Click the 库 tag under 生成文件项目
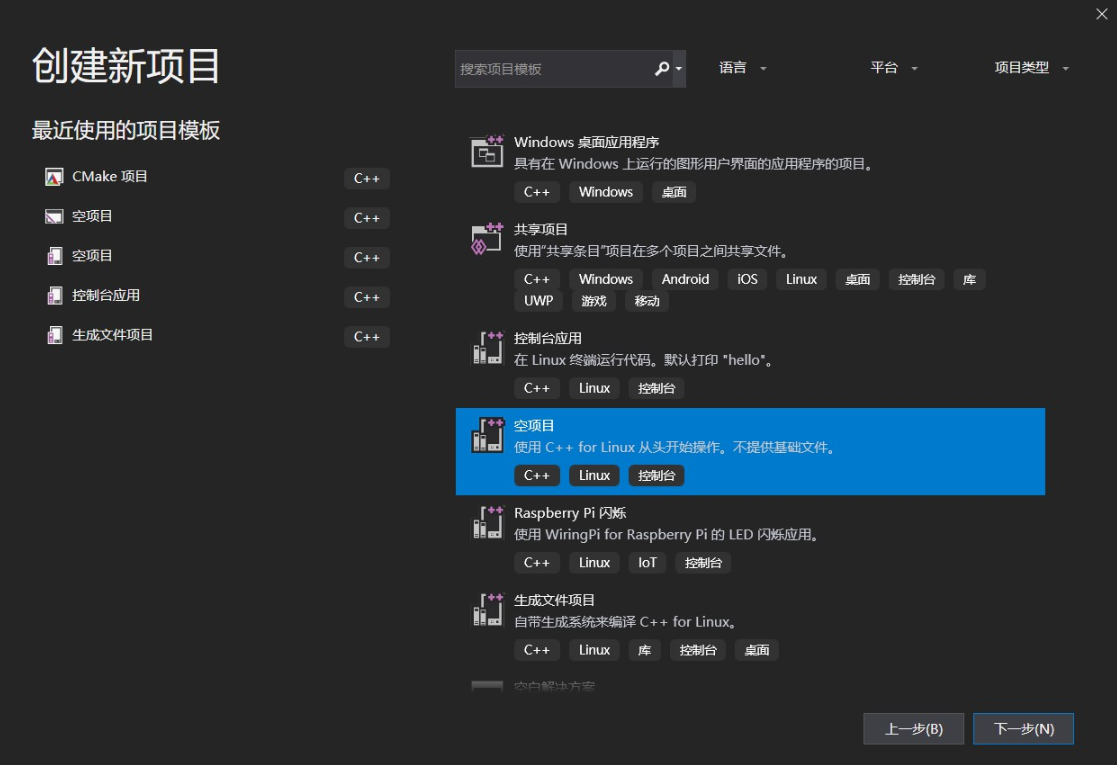This screenshot has height=765, width=1117. click(645, 650)
